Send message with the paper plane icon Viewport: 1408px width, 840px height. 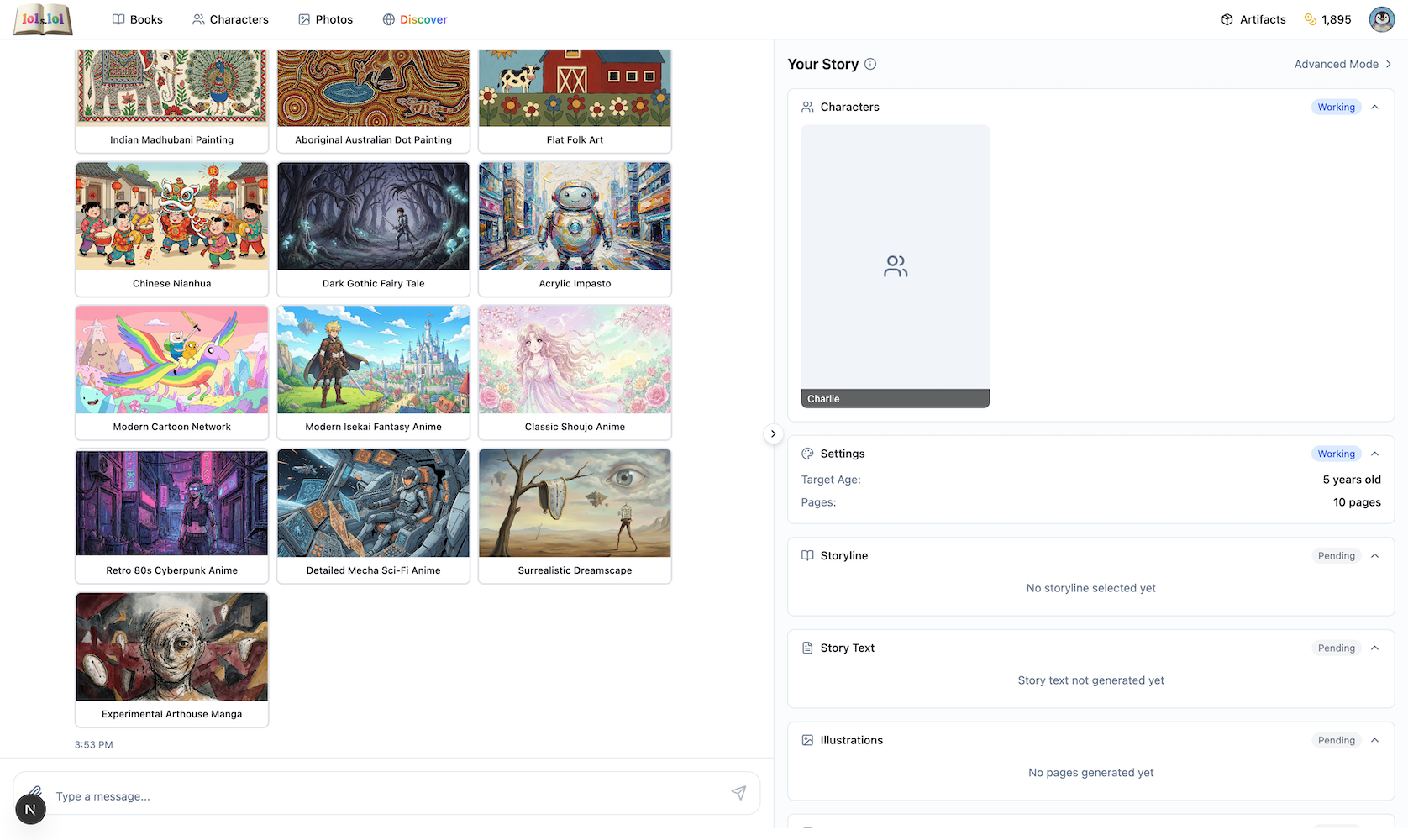point(739,792)
